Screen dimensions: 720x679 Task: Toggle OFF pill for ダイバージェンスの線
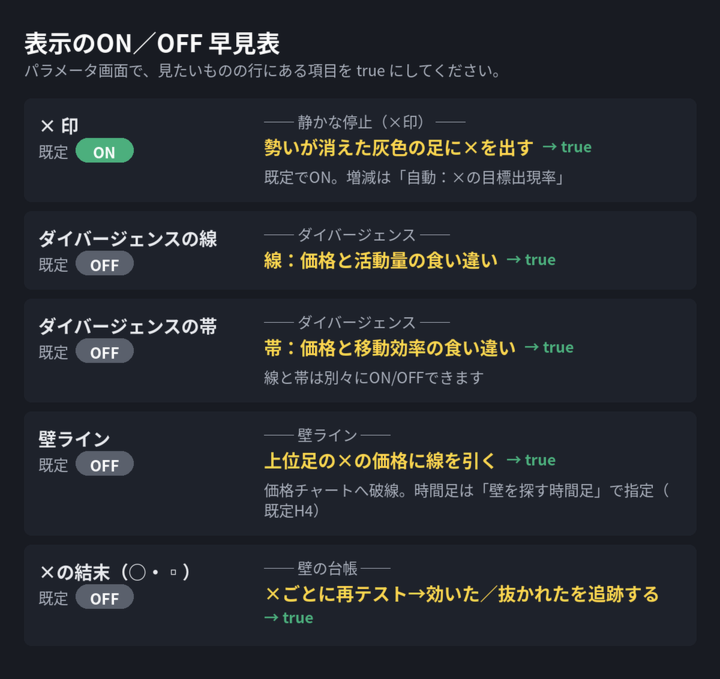click(x=105, y=264)
